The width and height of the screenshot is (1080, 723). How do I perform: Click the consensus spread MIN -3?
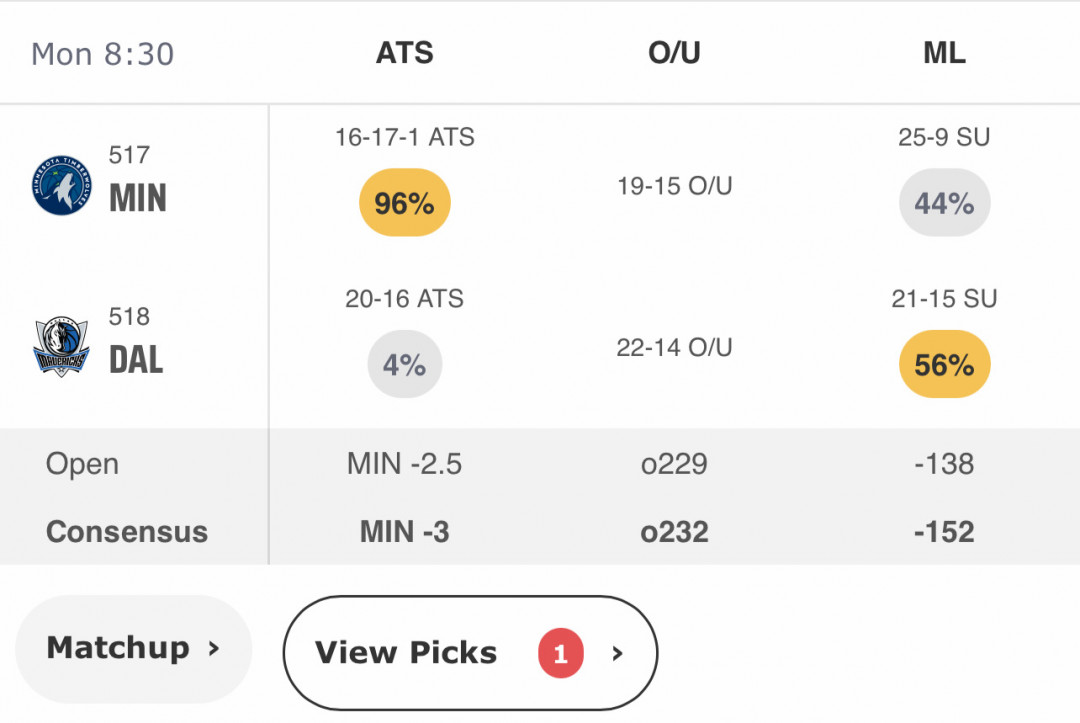(404, 532)
